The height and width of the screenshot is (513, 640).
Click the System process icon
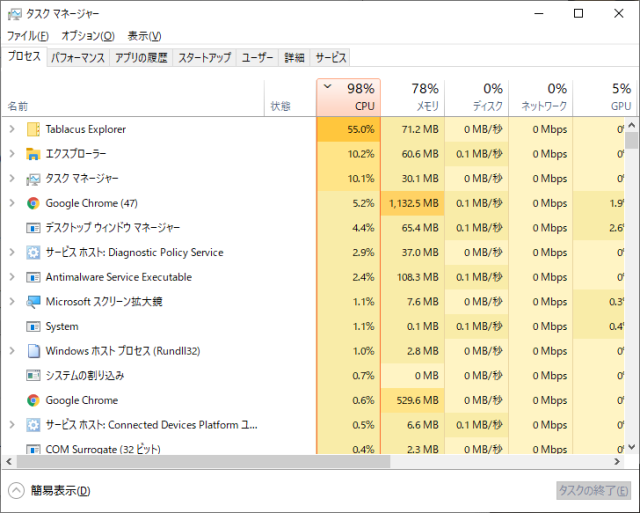(x=33, y=326)
